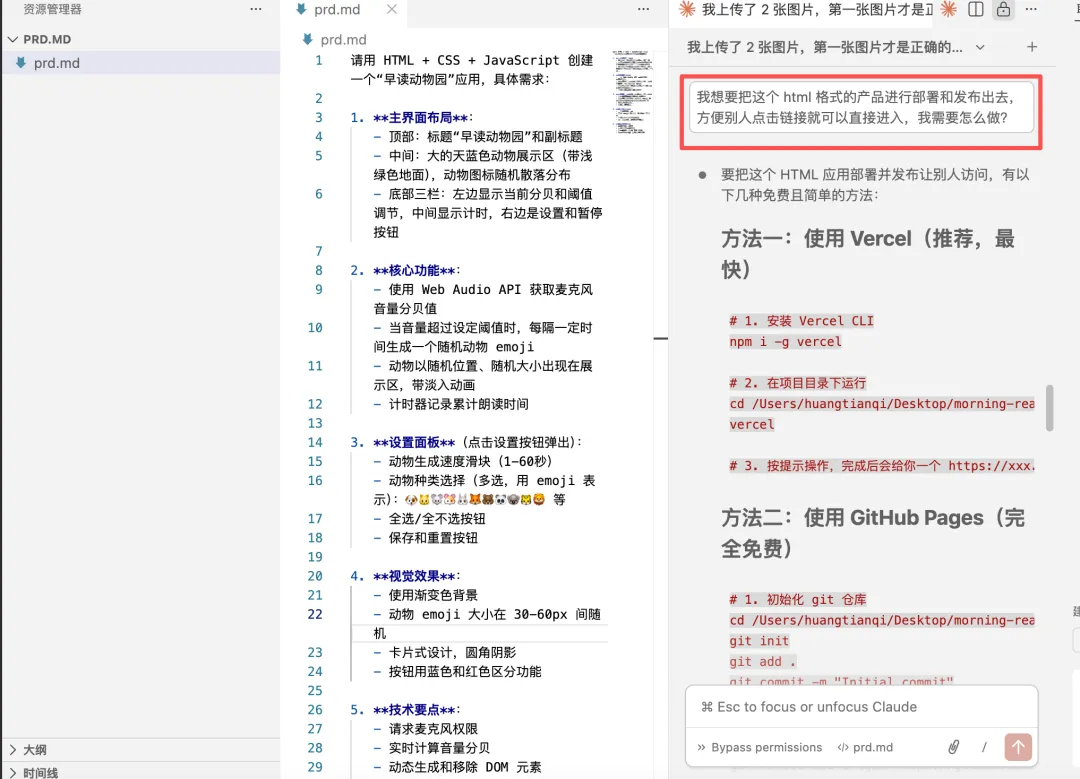This screenshot has height=779, width=1080.
Task: Split the editor with layout icon
Action: [x=975, y=9]
